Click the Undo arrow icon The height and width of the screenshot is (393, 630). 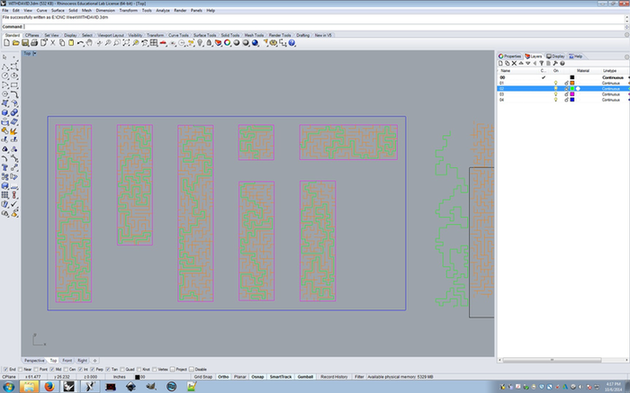(x=80, y=43)
